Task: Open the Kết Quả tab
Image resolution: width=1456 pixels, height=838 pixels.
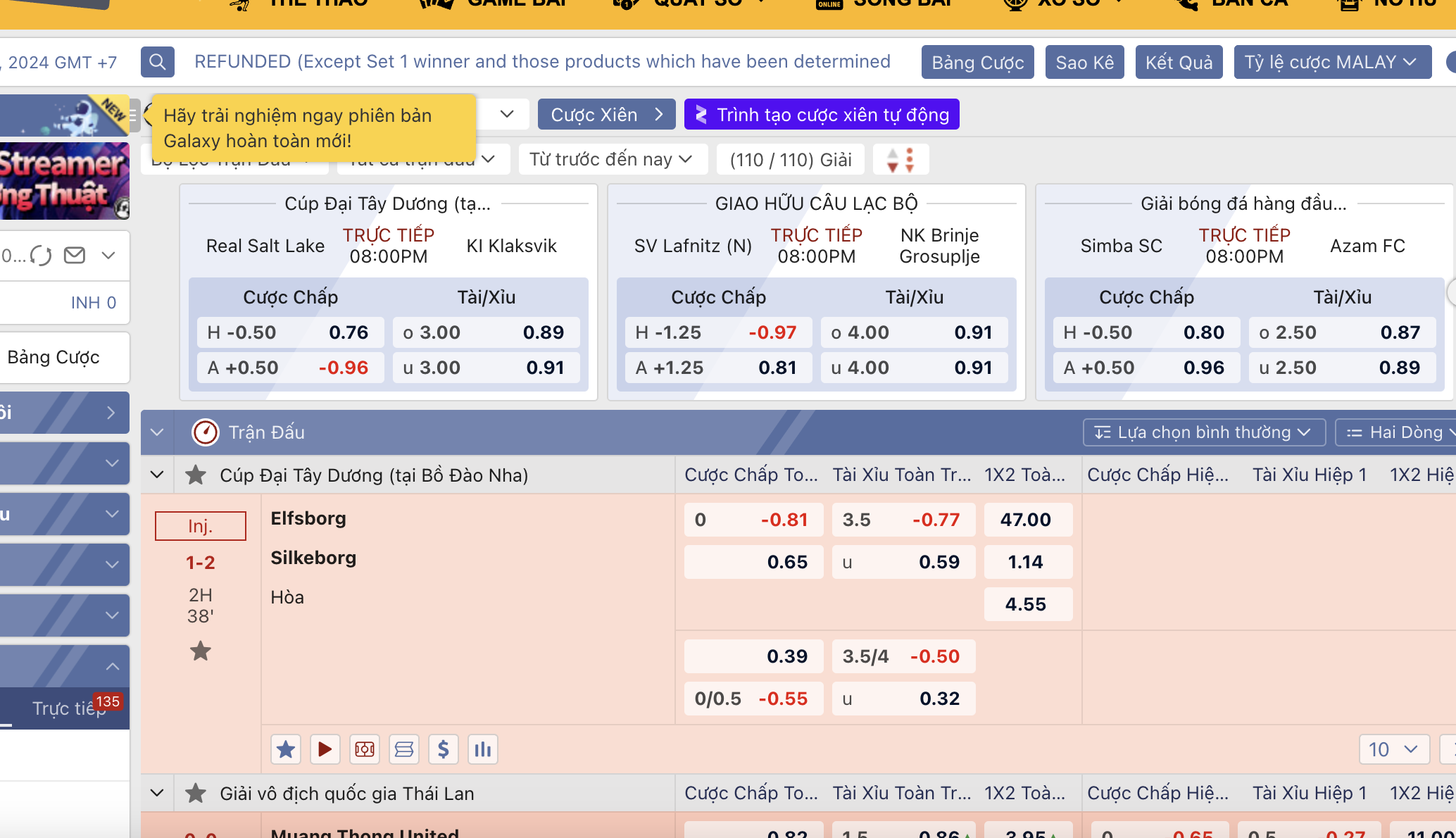Action: pos(1179,62)
